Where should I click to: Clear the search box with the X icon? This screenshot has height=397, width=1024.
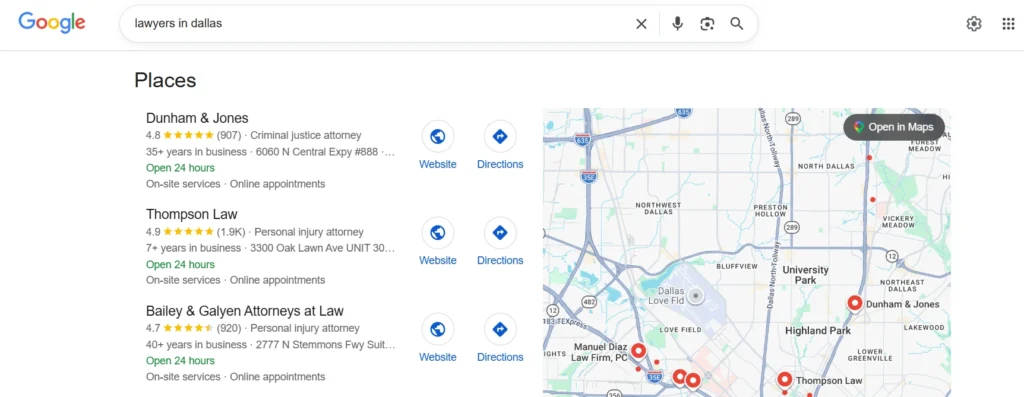point(641,24)
